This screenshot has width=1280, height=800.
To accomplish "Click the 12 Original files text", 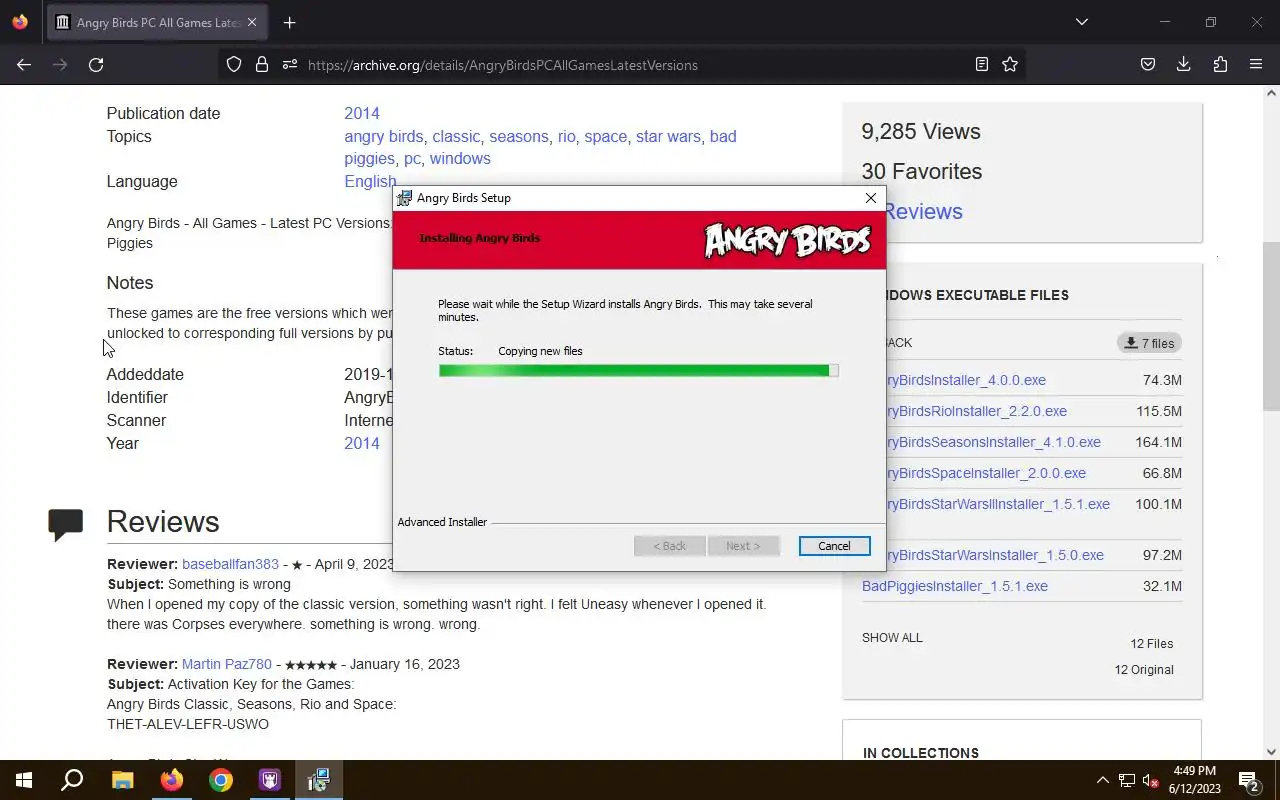I will point(1144,670).
